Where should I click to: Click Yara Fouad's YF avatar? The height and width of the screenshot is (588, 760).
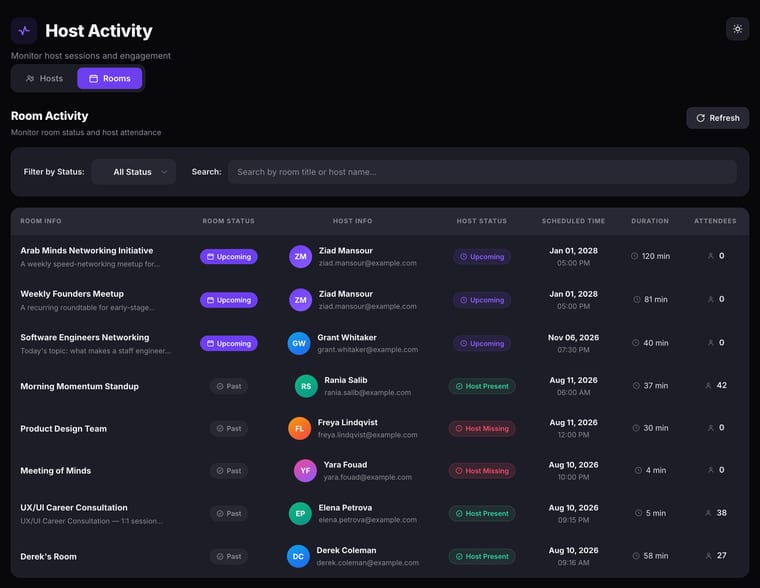305,471
